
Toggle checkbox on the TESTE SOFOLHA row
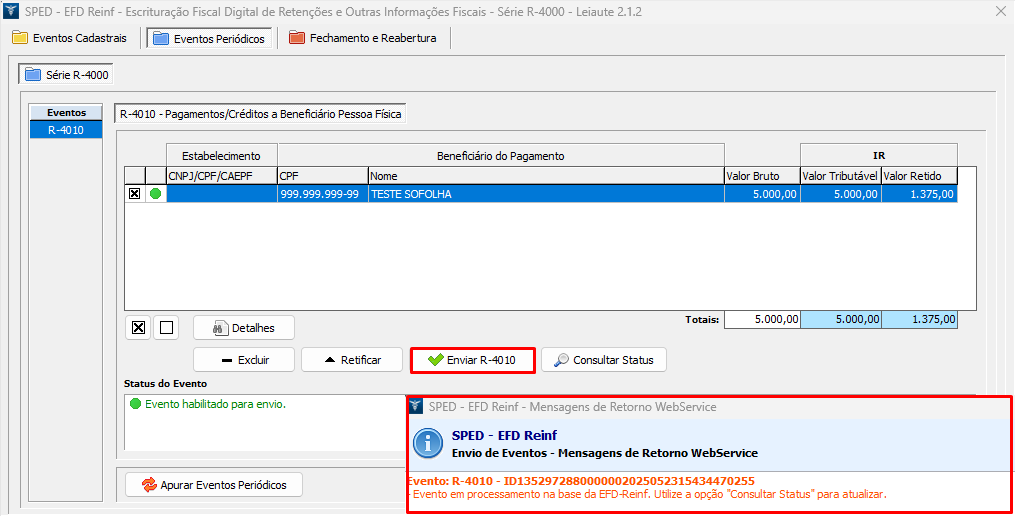[135, 194]
